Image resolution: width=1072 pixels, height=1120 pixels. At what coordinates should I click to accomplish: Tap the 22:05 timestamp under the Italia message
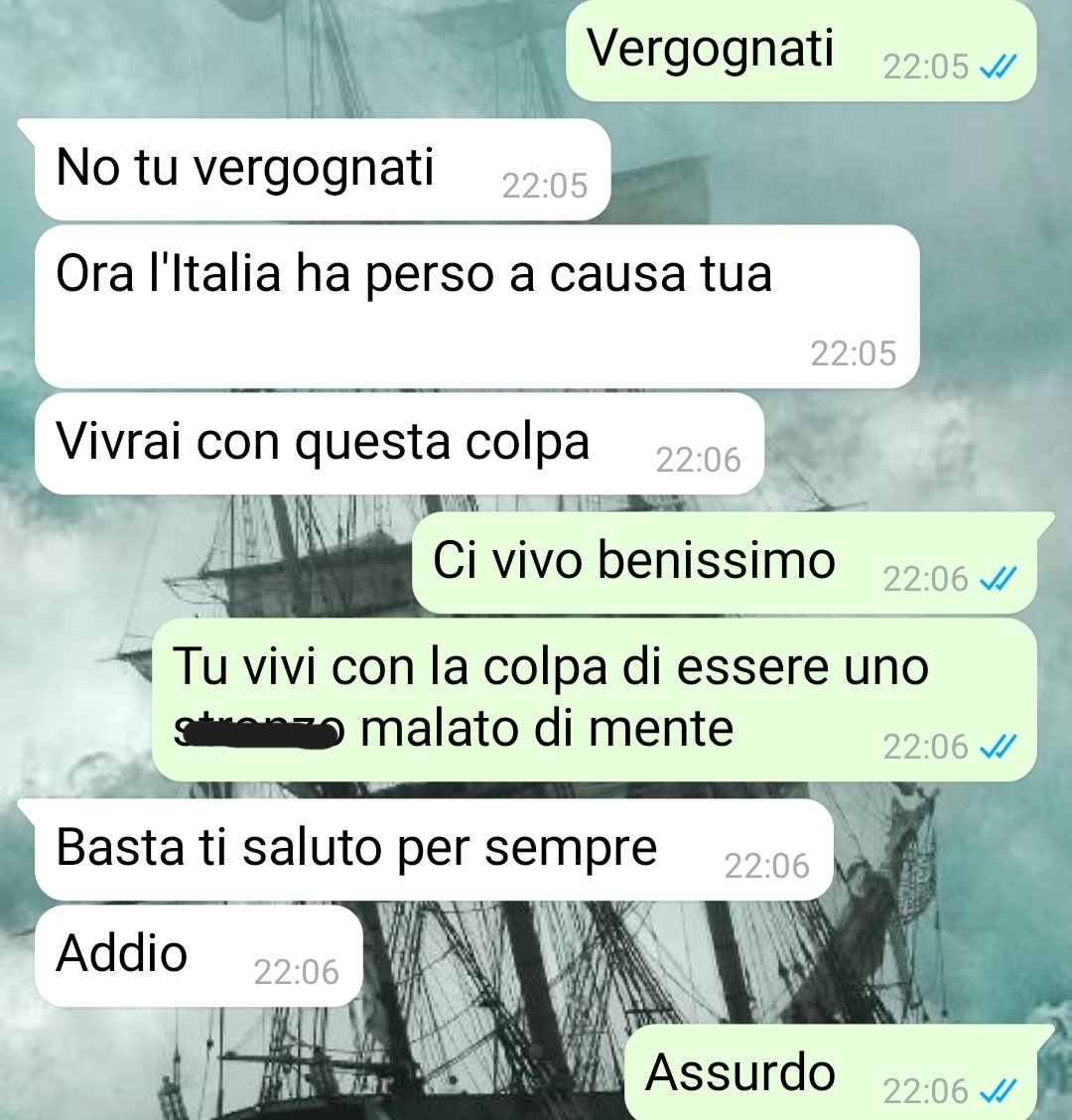tap(854, 353)
